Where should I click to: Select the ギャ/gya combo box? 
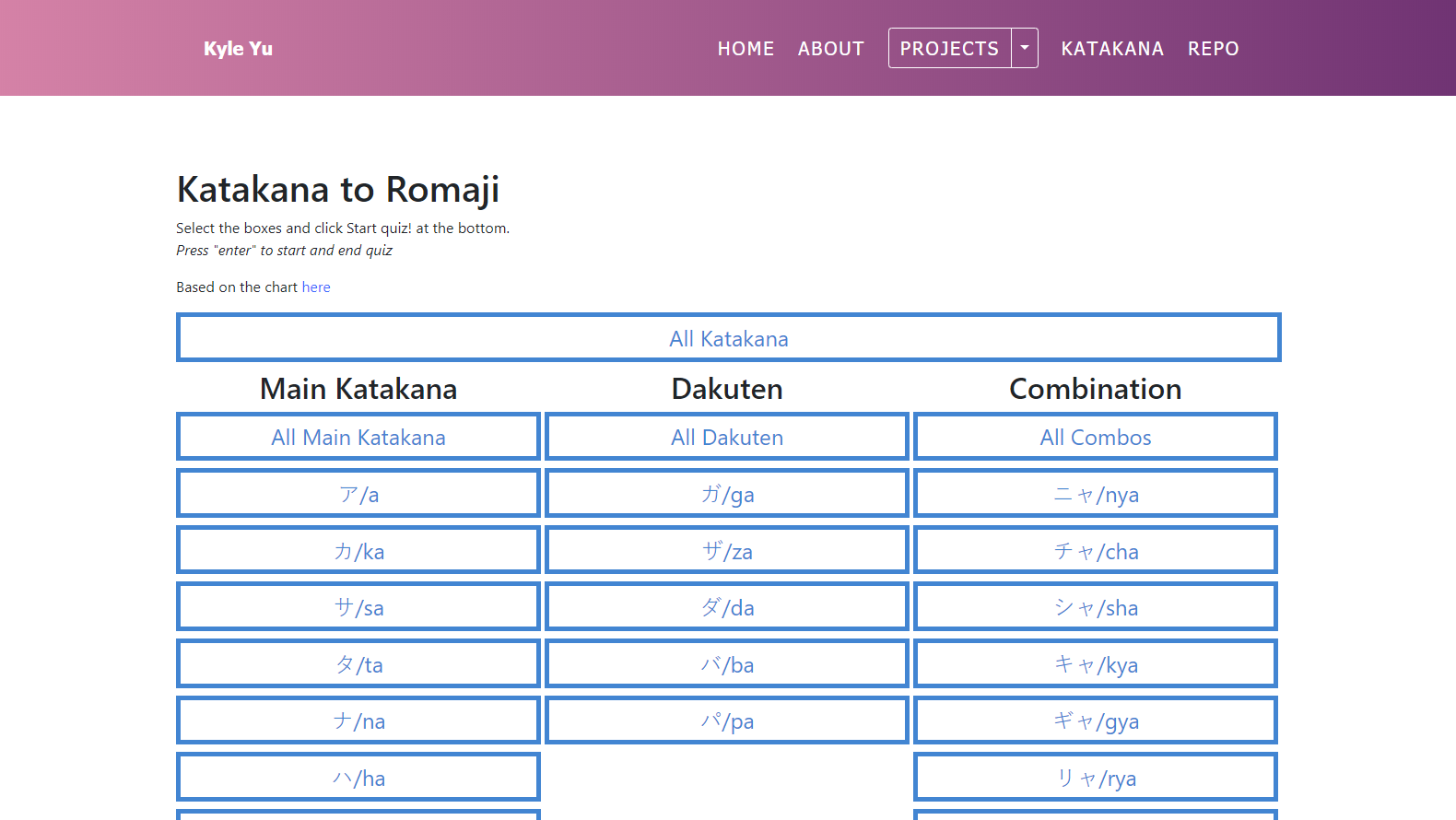pyautogui.click(x=1096, y=720)
